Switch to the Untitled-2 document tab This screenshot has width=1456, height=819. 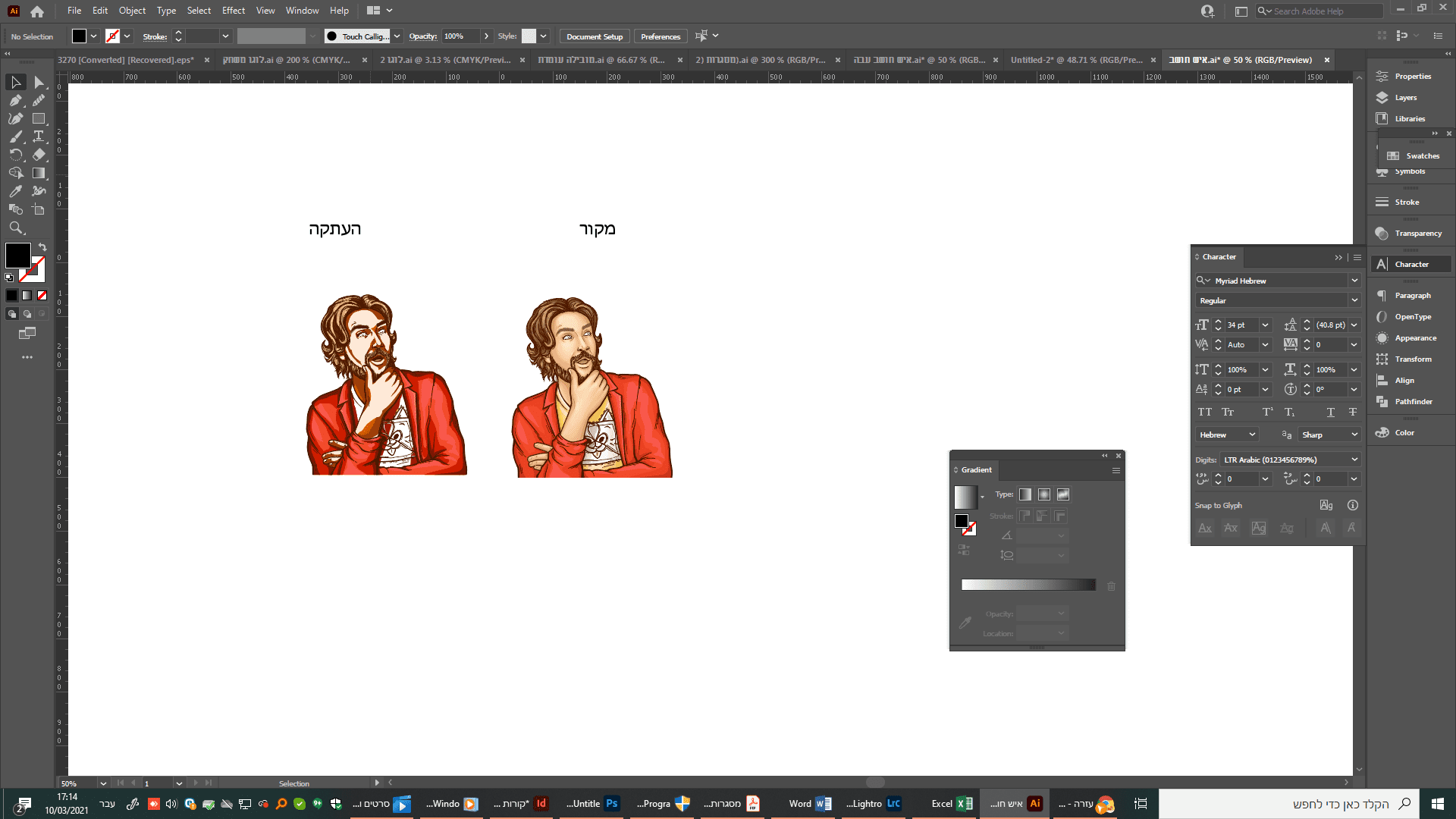pos(1075,60)
